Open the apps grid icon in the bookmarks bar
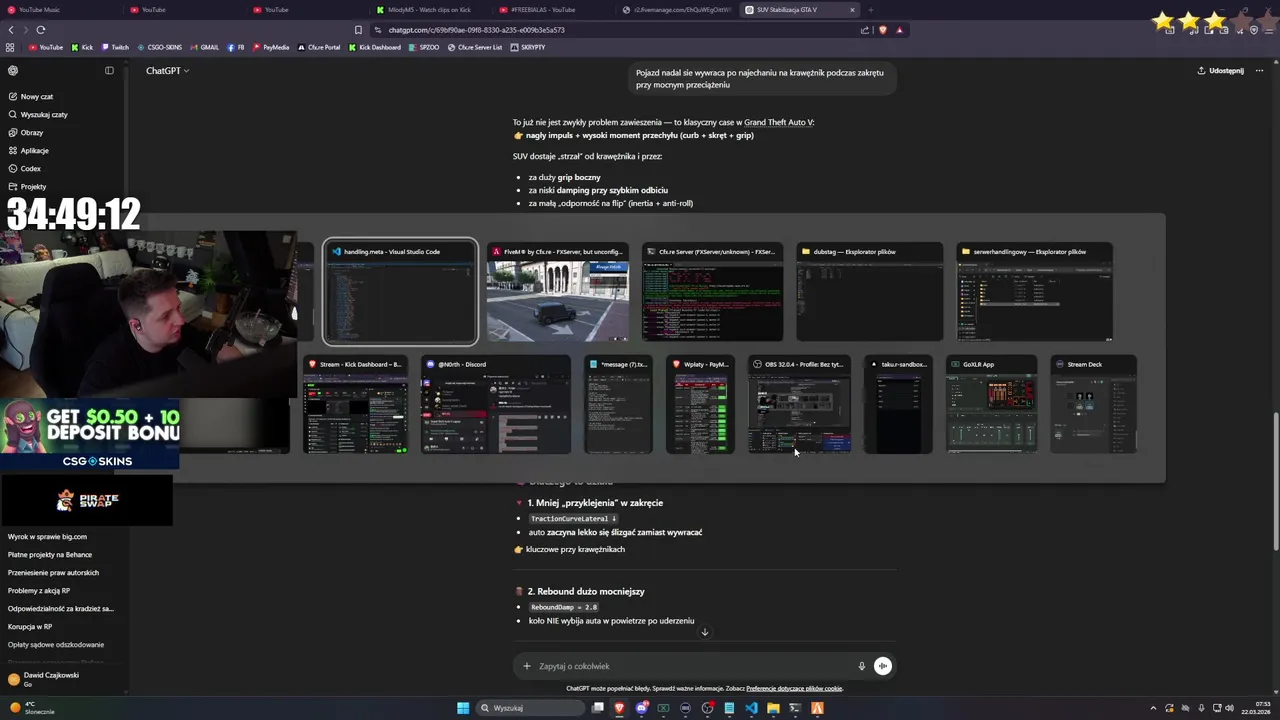 click(x=10, y=47)
